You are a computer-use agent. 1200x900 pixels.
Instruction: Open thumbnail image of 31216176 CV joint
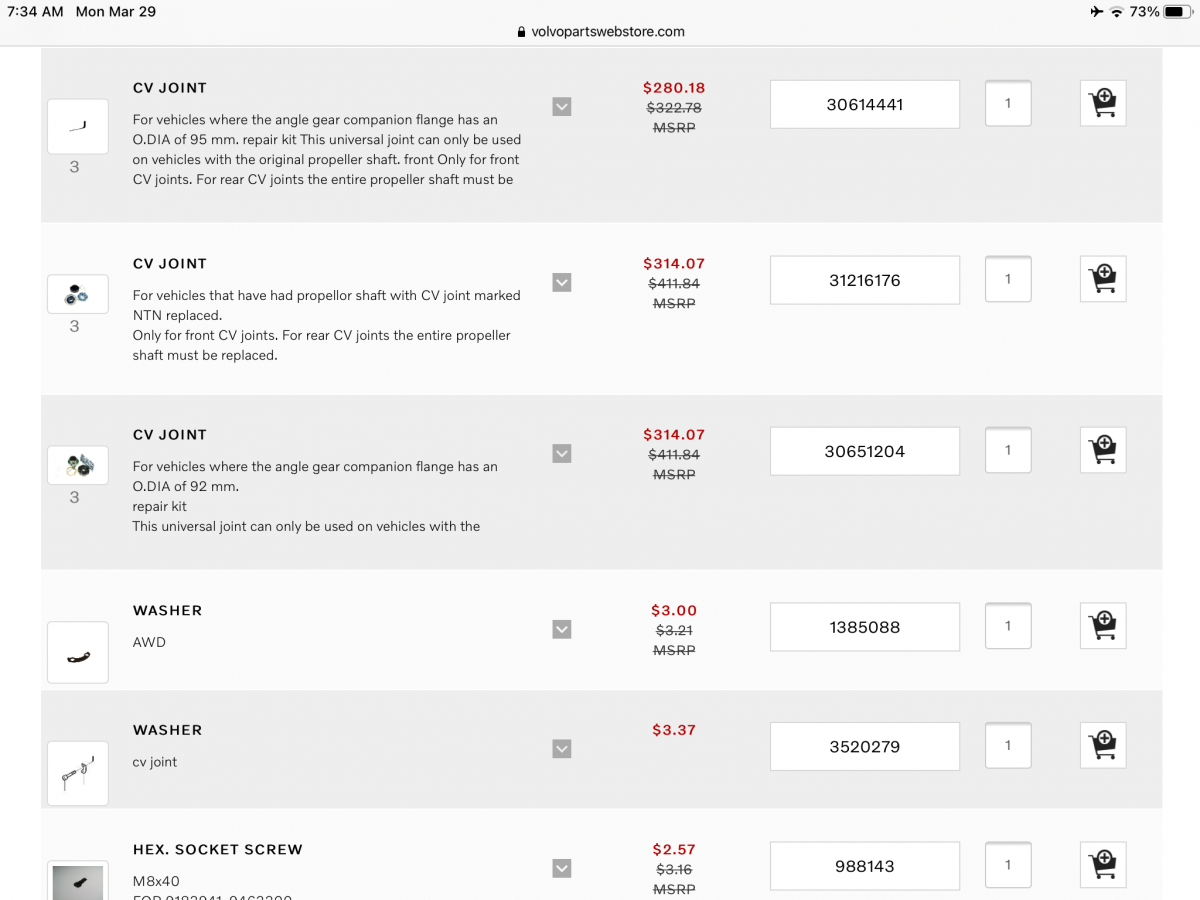[78, 294]
